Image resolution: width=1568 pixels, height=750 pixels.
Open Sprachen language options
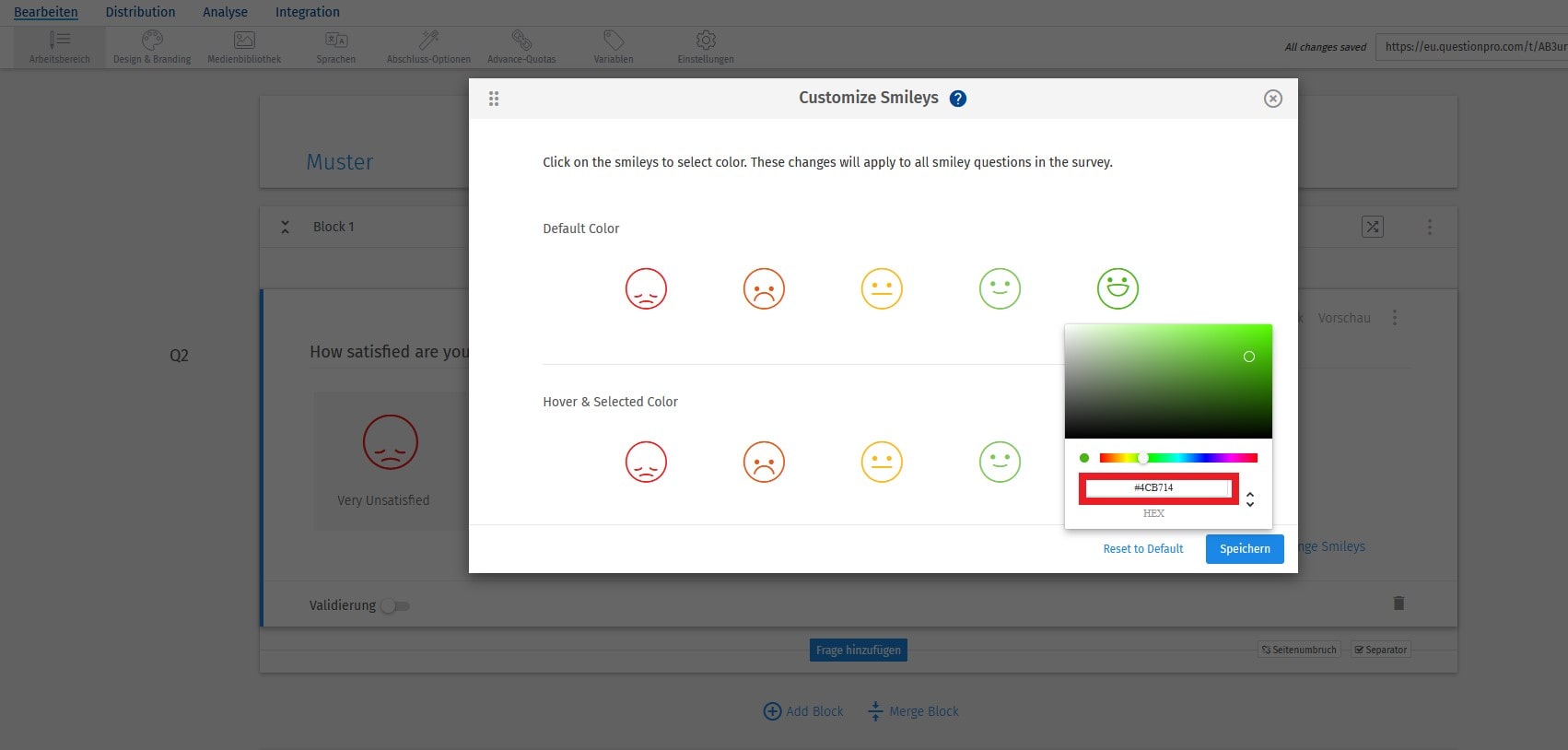[336, 47]
